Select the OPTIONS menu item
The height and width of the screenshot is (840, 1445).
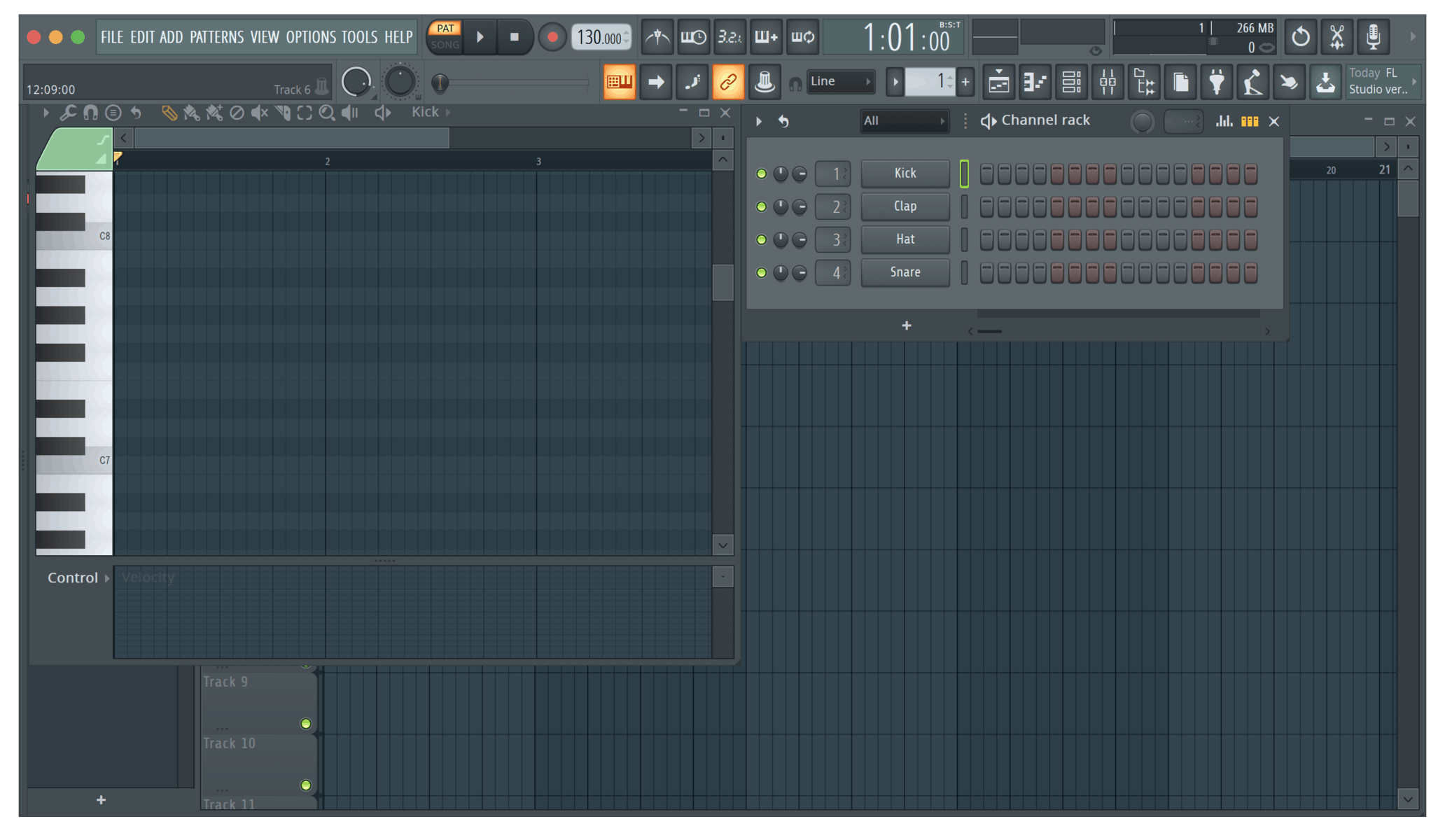[x=310, y=36]
